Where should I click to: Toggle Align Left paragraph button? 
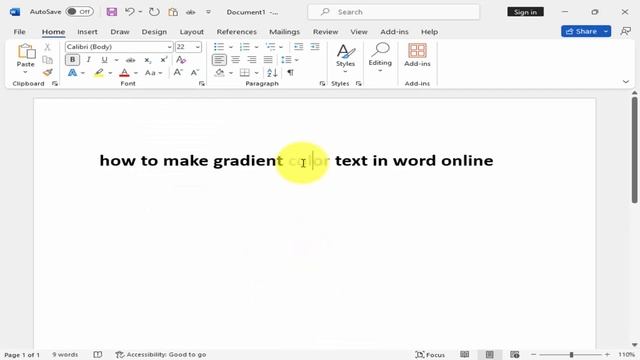coord(219,60)
